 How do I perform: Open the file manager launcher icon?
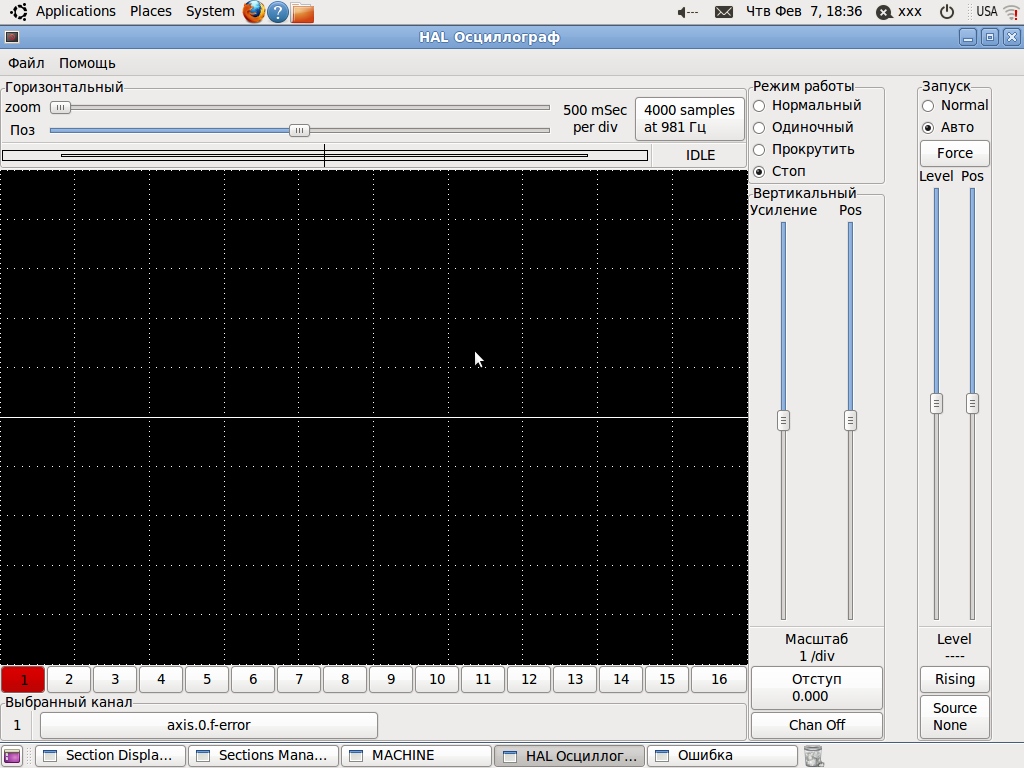pos(302,12)
